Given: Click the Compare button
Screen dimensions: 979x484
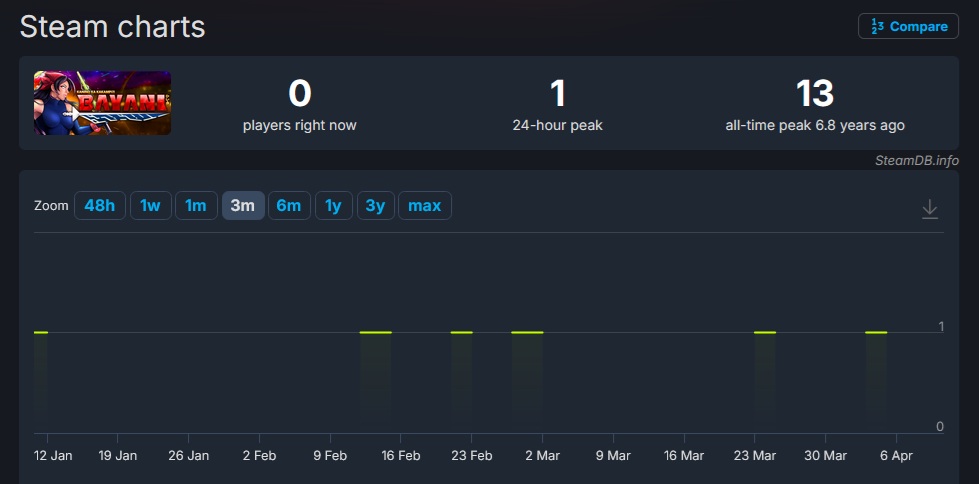Looking at the screenshot, I should pos(908,26).
